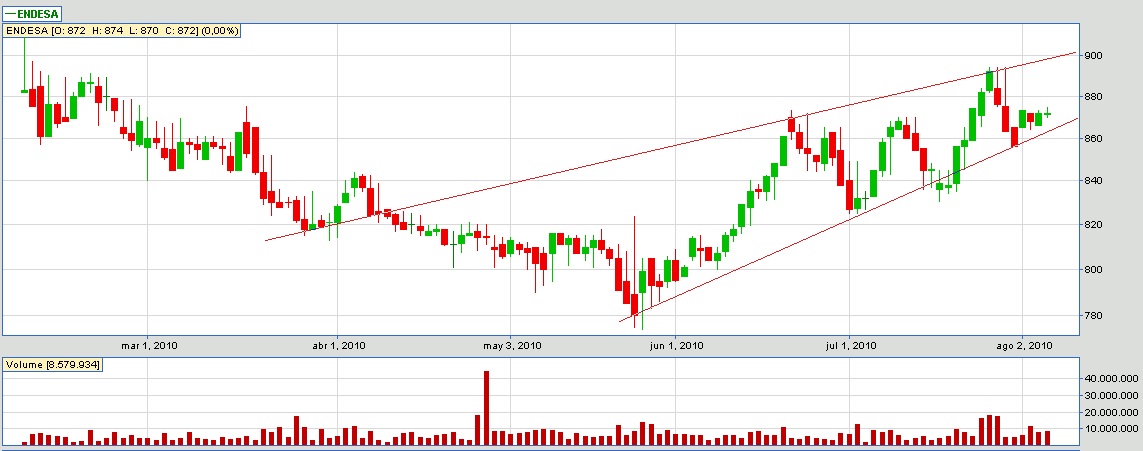Click the mar 1, 2010 date label

coord(149,345)
